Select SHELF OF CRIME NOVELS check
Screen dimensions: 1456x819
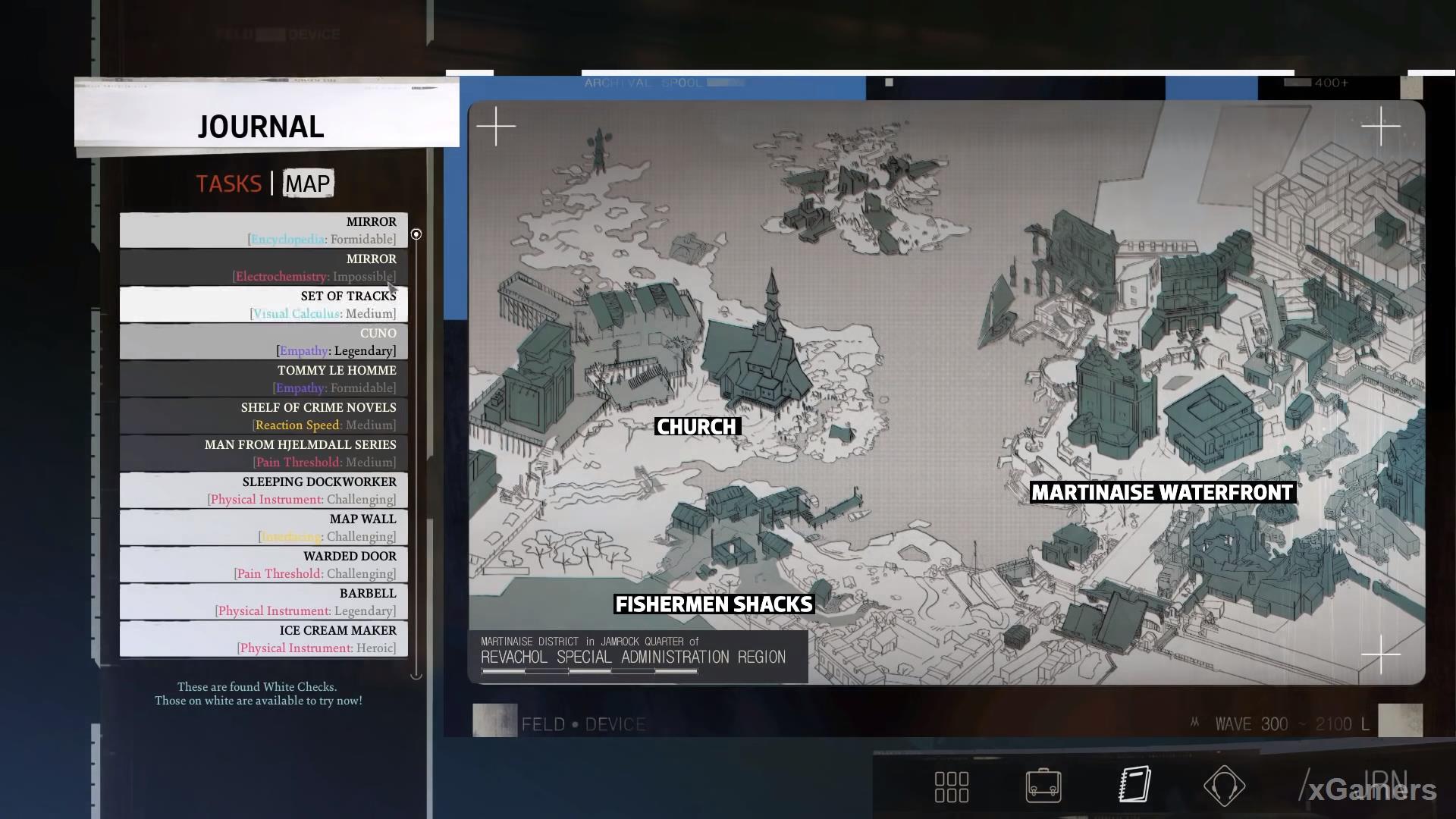pos(264,416)
